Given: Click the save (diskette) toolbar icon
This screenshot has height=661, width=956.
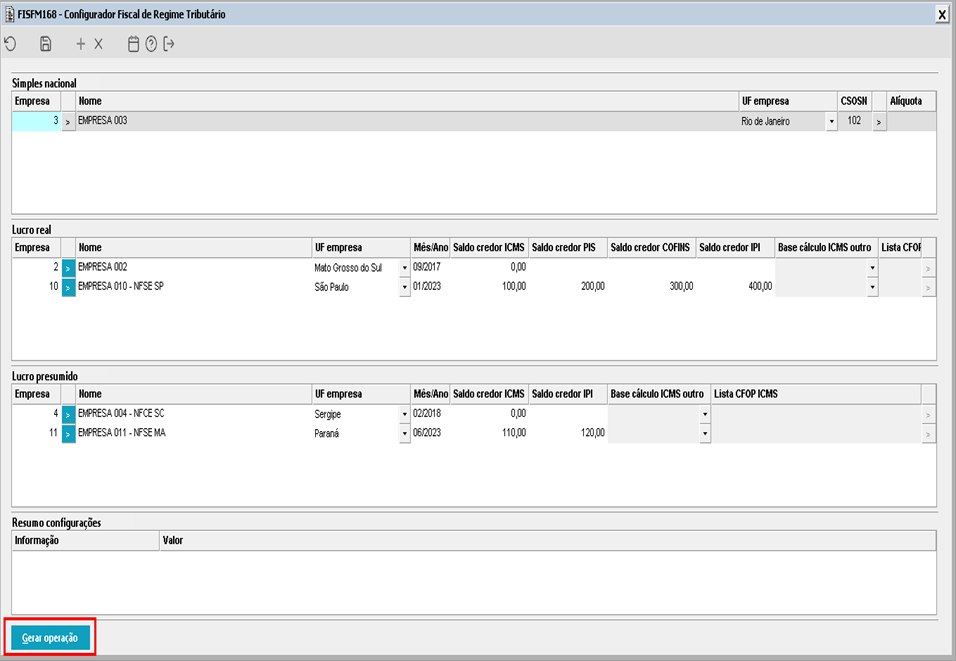Looking at the screenshot, I should click(46, 44).
